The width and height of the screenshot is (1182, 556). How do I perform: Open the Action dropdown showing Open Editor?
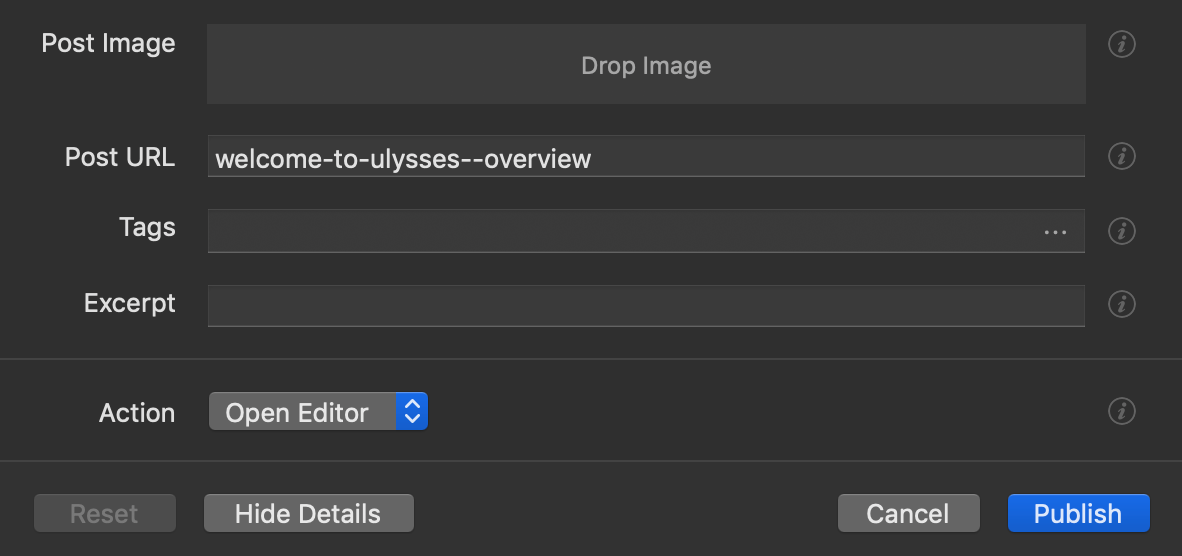tap(318, 412)
